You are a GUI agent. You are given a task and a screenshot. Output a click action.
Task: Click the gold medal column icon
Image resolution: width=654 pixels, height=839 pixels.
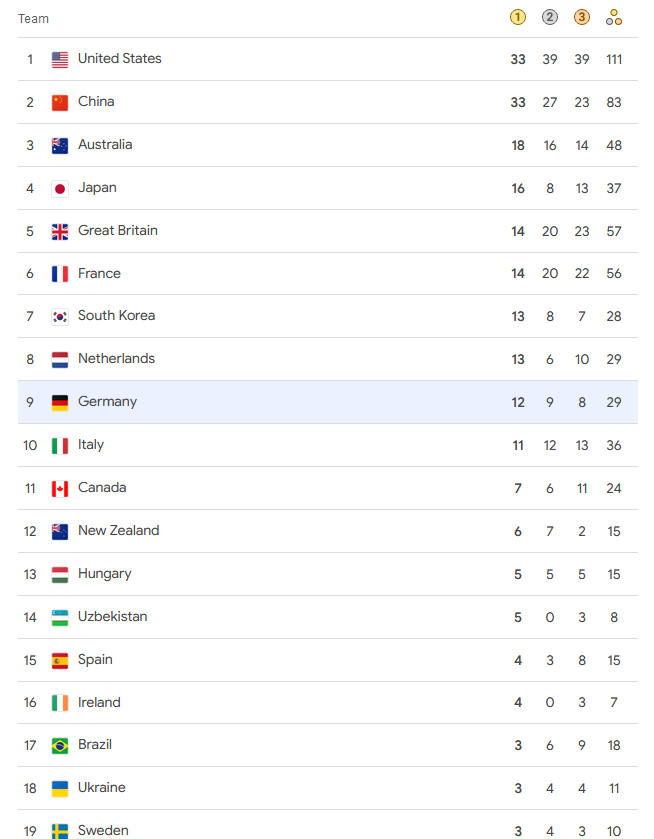pyautogui.click(x=518, y=17)
